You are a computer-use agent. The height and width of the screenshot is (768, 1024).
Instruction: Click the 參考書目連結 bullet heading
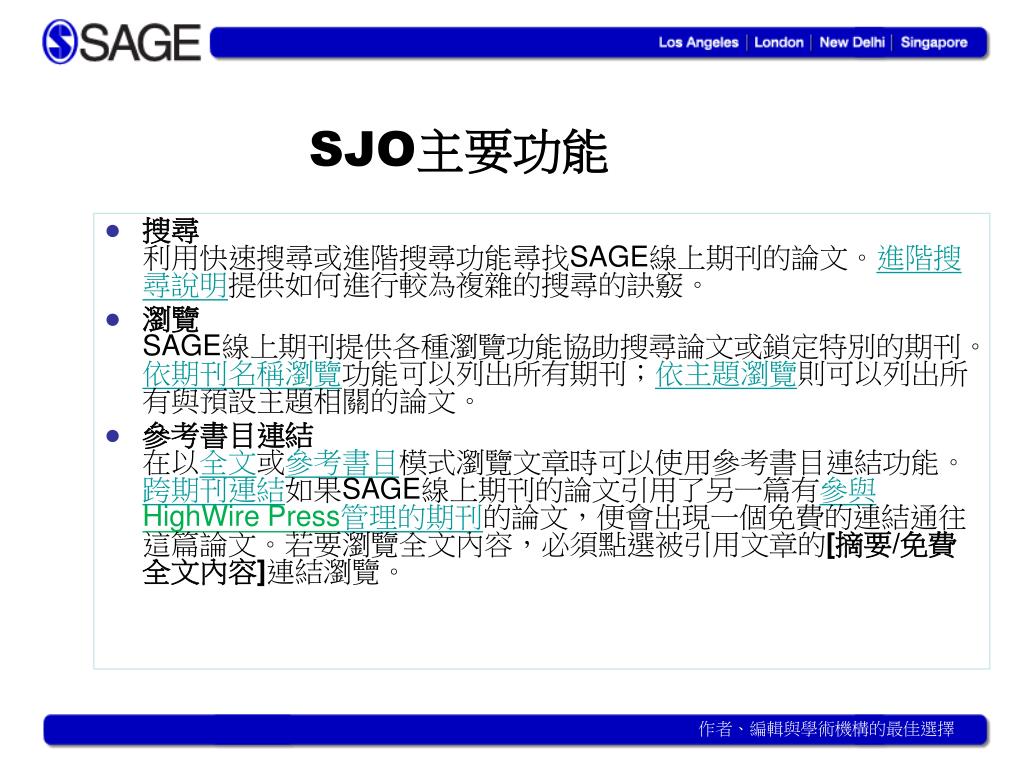click(x=228, y=435)
